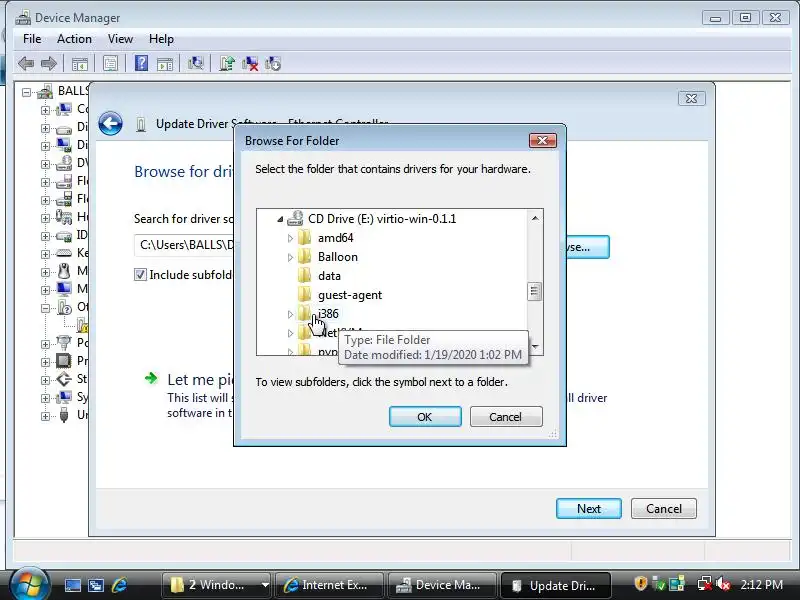This screenshot has width=800, height=600.
Task: Click the blue Help question mark icon
Action: click(141, 63)
